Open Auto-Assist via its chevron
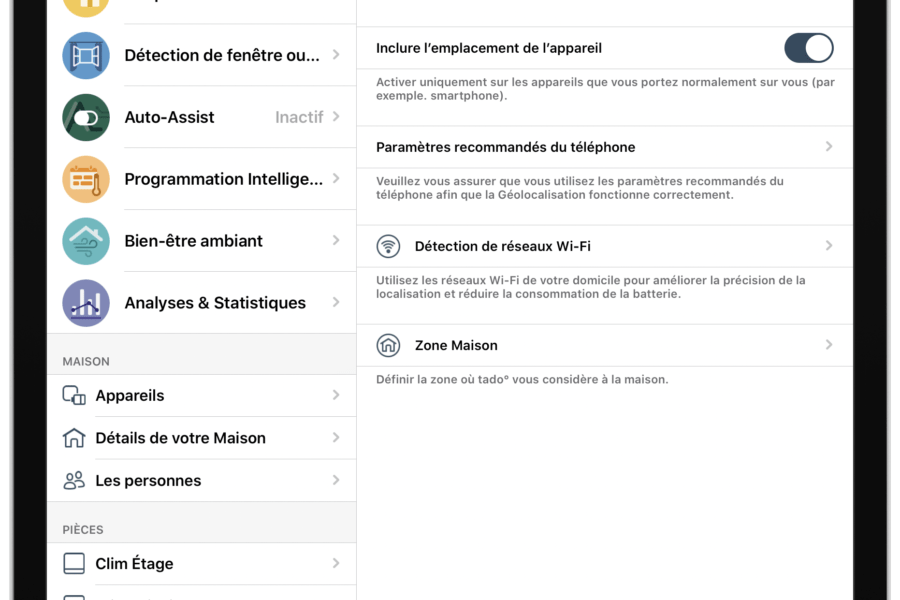The image size is (900, 600). (336, 117)
